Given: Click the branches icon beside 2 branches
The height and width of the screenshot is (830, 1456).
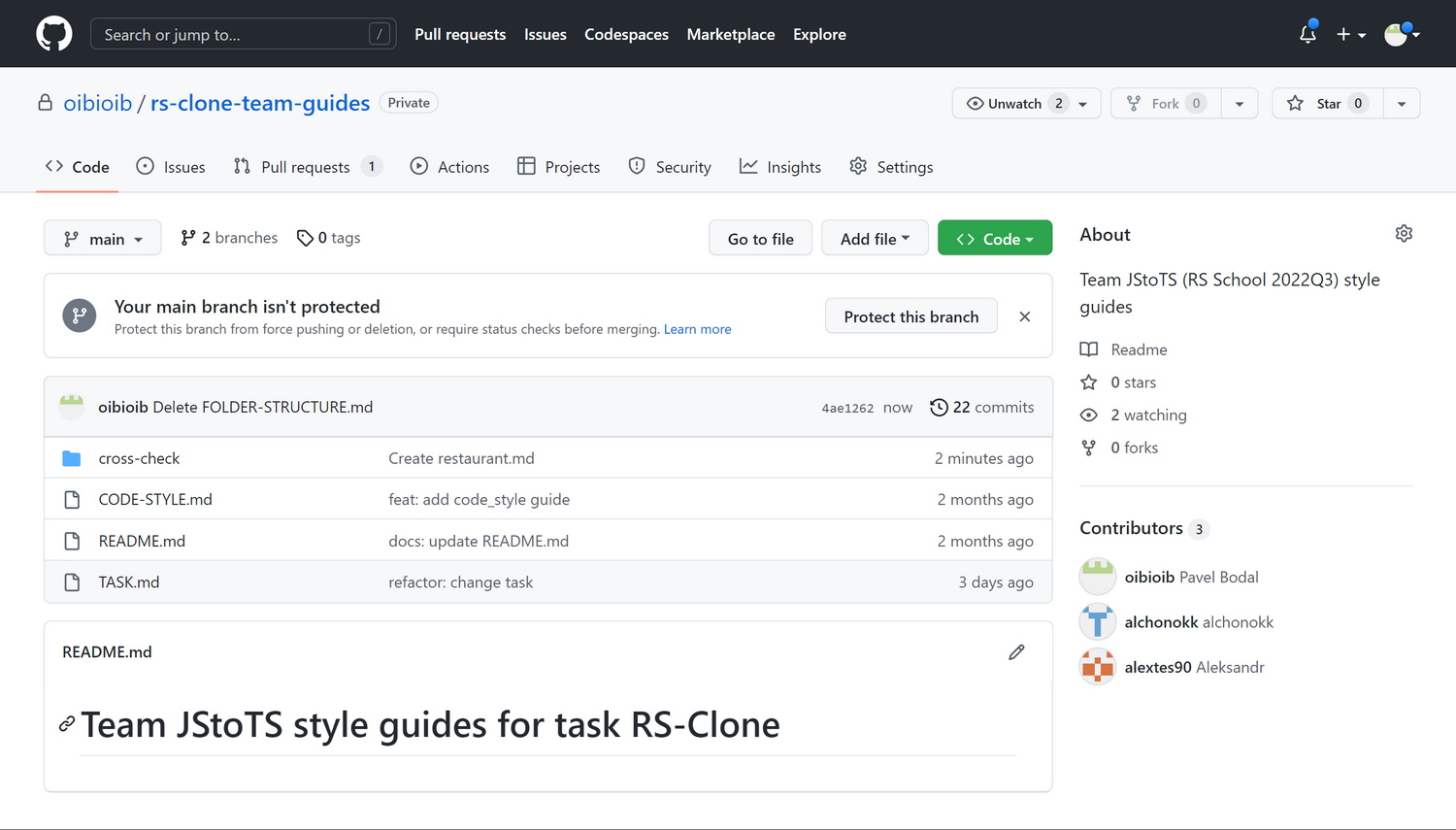Looking at the screenshot, I should pyautogui.click(x=188, y=238).
